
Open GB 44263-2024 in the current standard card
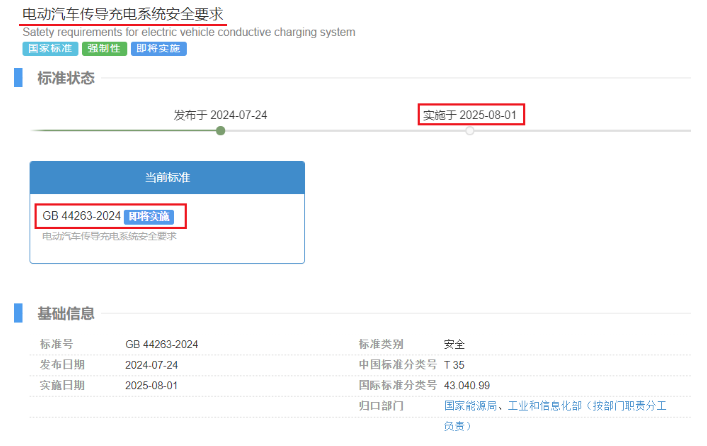[82, 216]
